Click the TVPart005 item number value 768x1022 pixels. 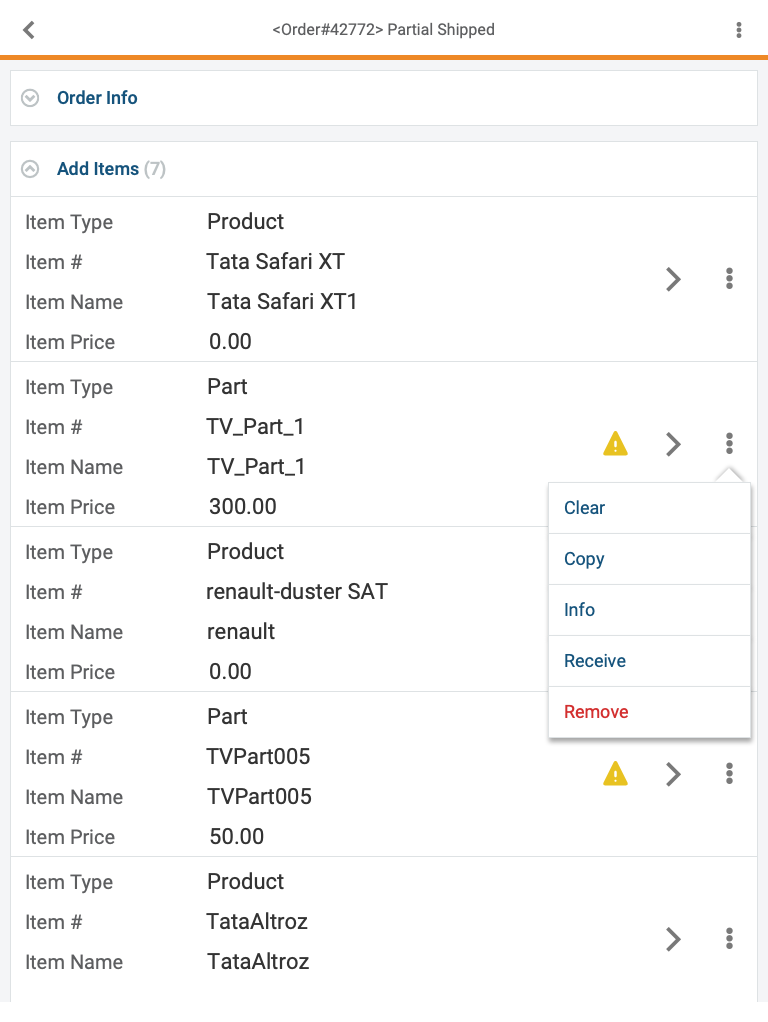pyautogui.click(x=258, y=756)
